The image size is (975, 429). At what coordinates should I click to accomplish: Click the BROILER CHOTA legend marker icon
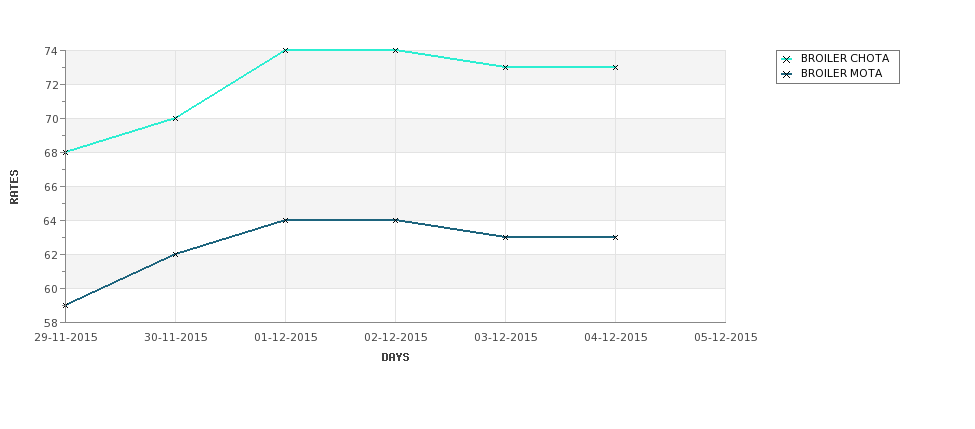(787, 59)
